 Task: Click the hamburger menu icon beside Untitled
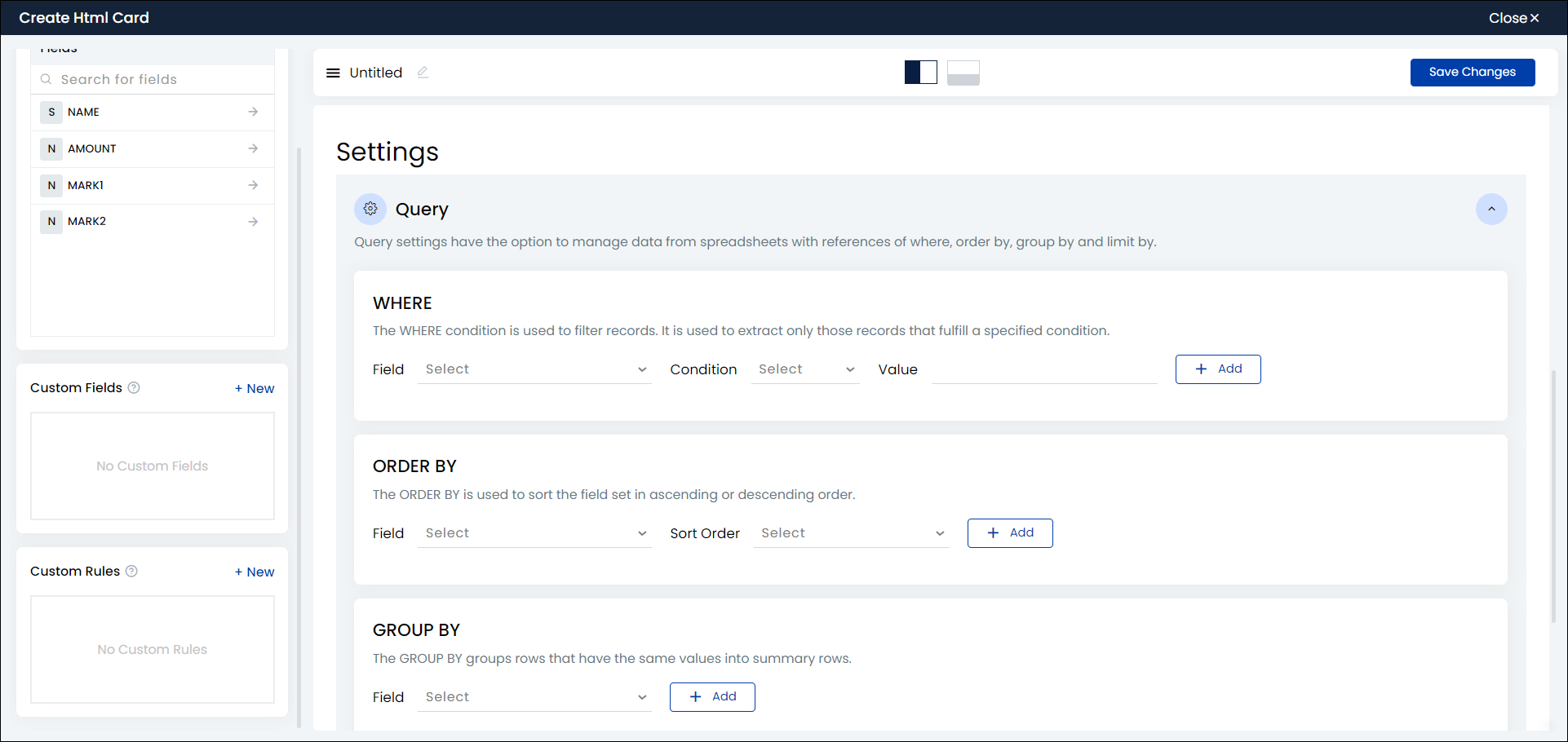coord(333,73)
